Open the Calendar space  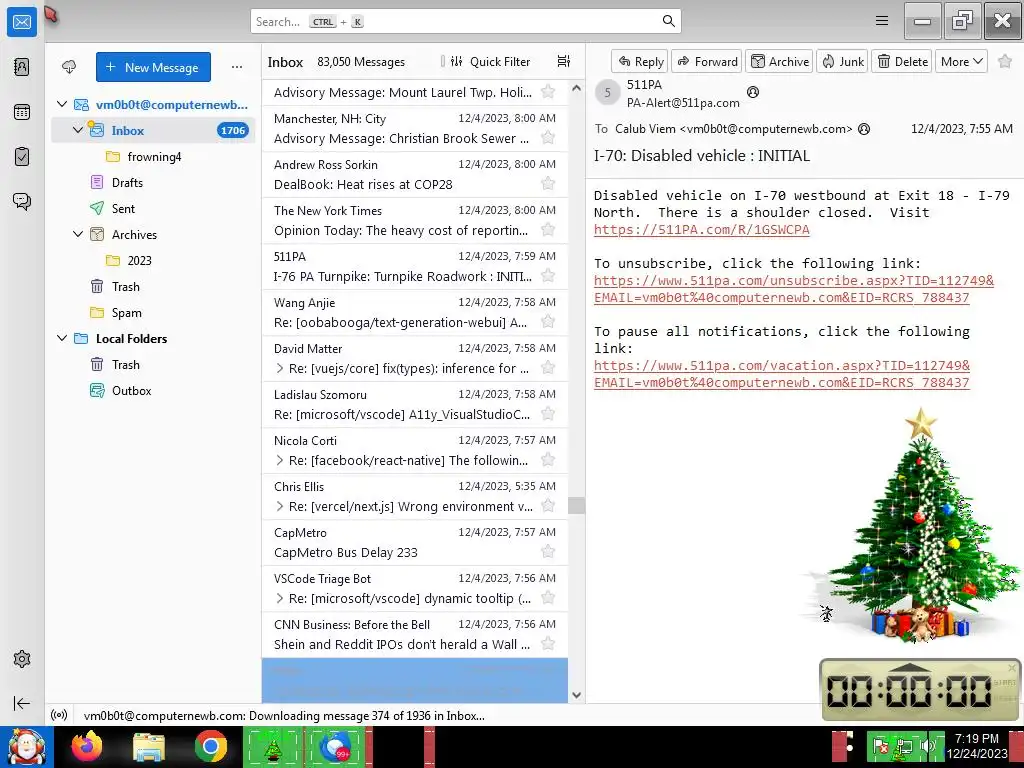tap(22, 112)
